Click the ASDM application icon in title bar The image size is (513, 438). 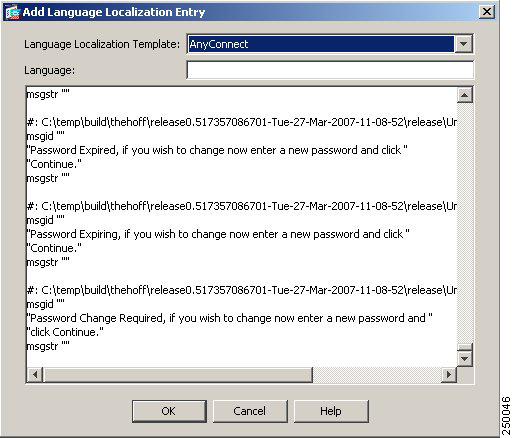[12, 13]
